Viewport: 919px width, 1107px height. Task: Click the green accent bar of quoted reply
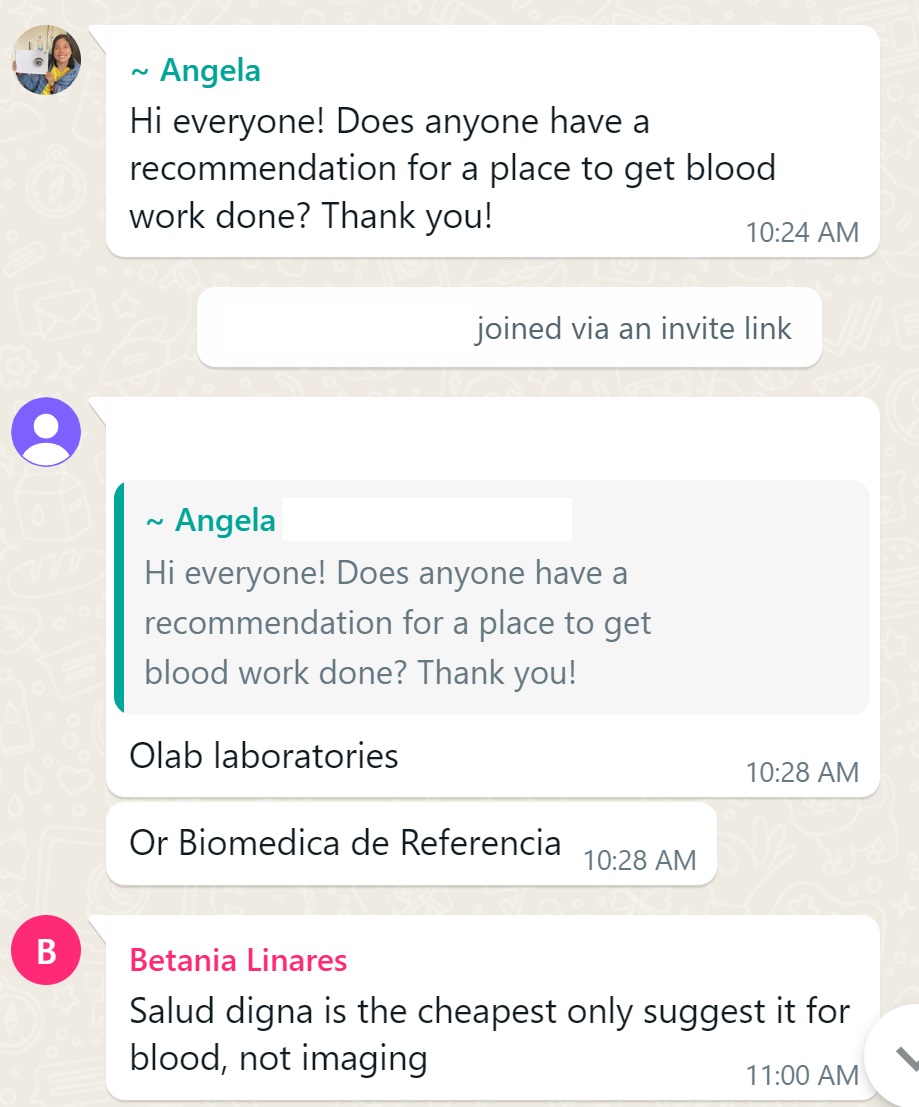click(x=120, y=597)
